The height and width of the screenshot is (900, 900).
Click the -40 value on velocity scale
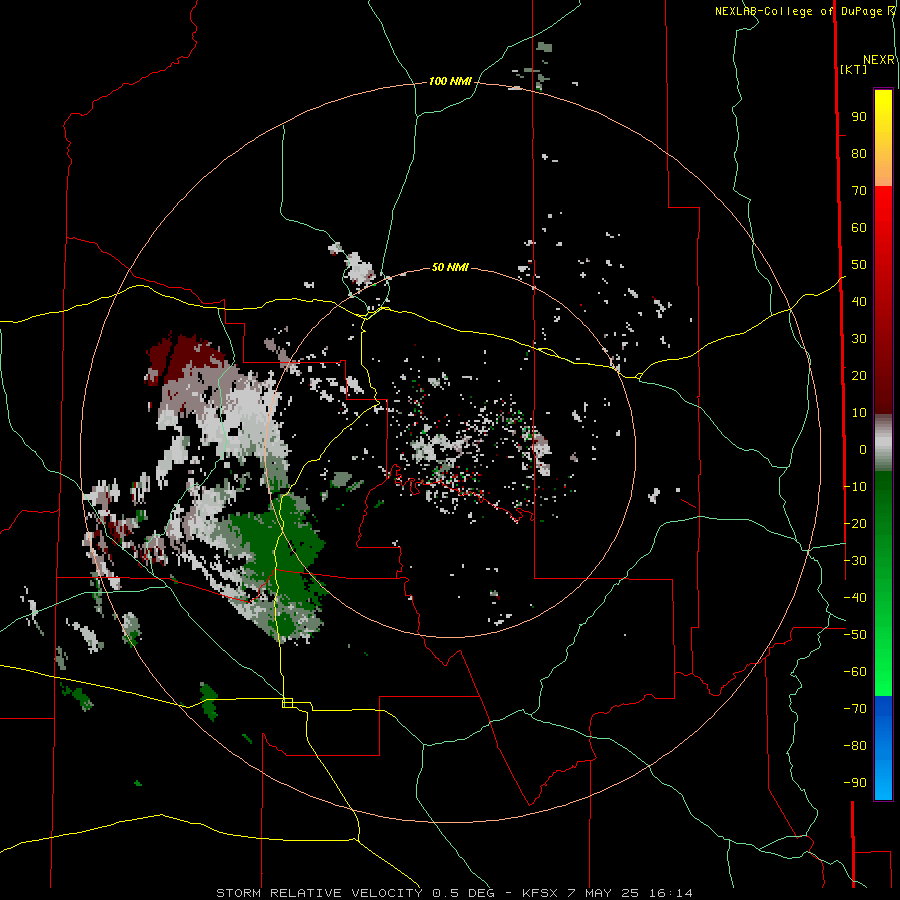tap(855, 598)
